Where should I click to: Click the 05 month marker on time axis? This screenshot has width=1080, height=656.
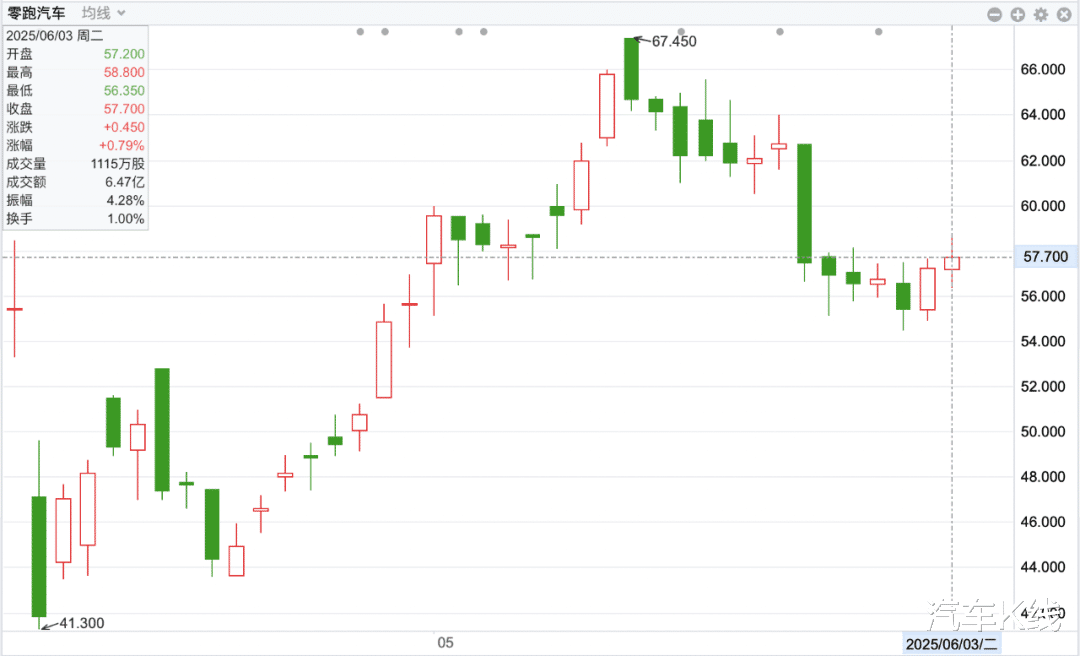[x=445, y=642]
